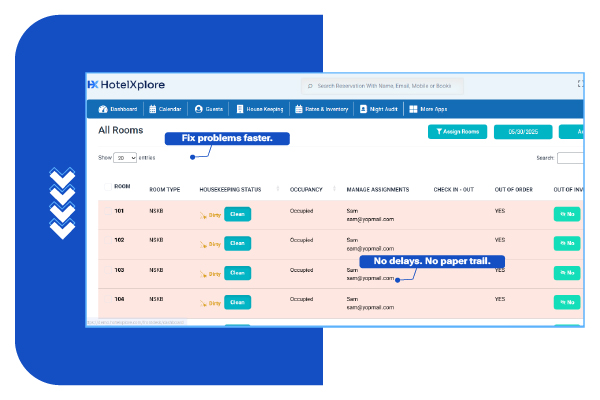
Task: Click Dirty broom icon for room 101
Action: click(203, 216)
